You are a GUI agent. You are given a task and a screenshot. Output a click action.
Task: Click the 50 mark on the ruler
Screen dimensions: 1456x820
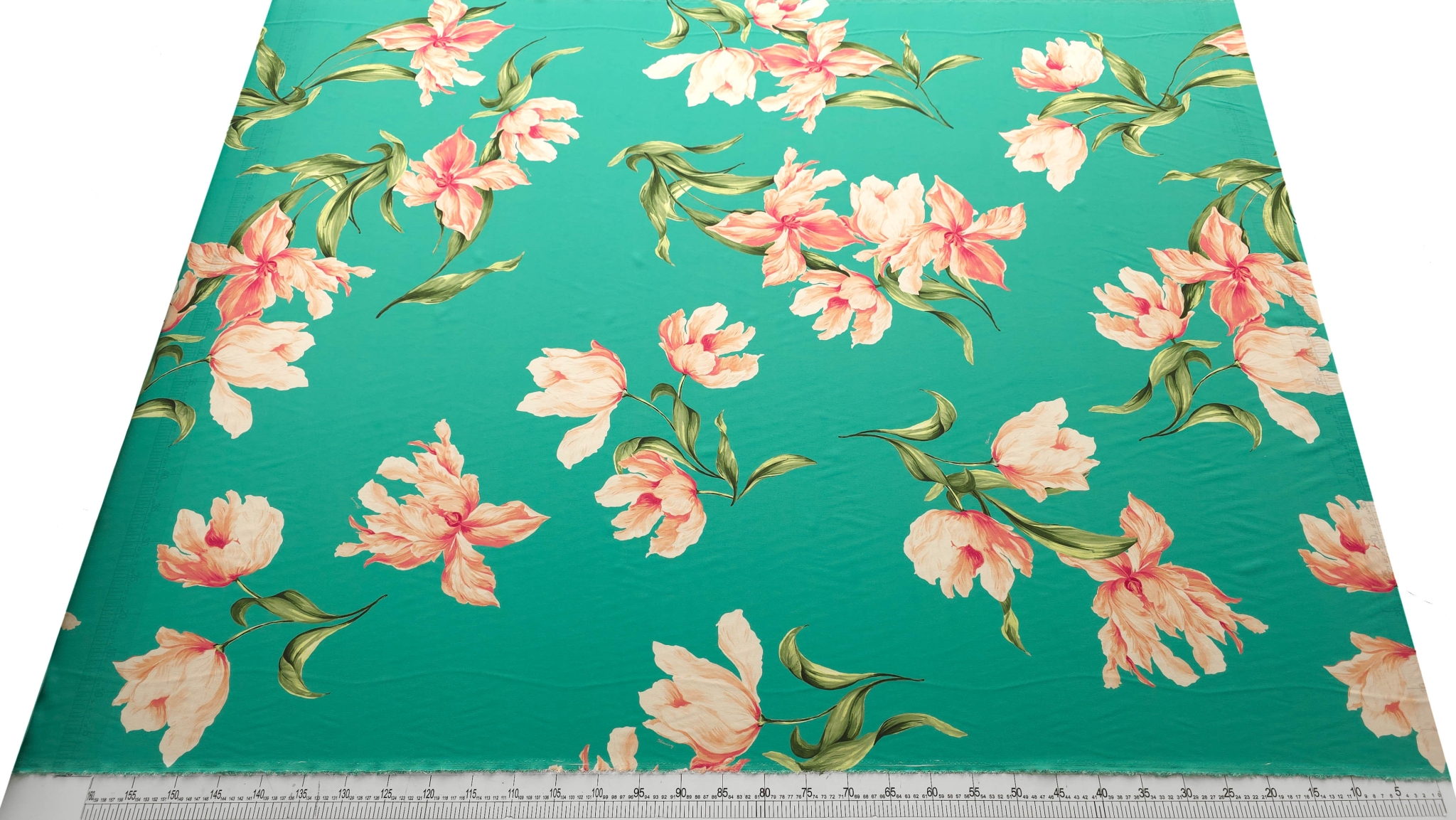click(1016, 792)
